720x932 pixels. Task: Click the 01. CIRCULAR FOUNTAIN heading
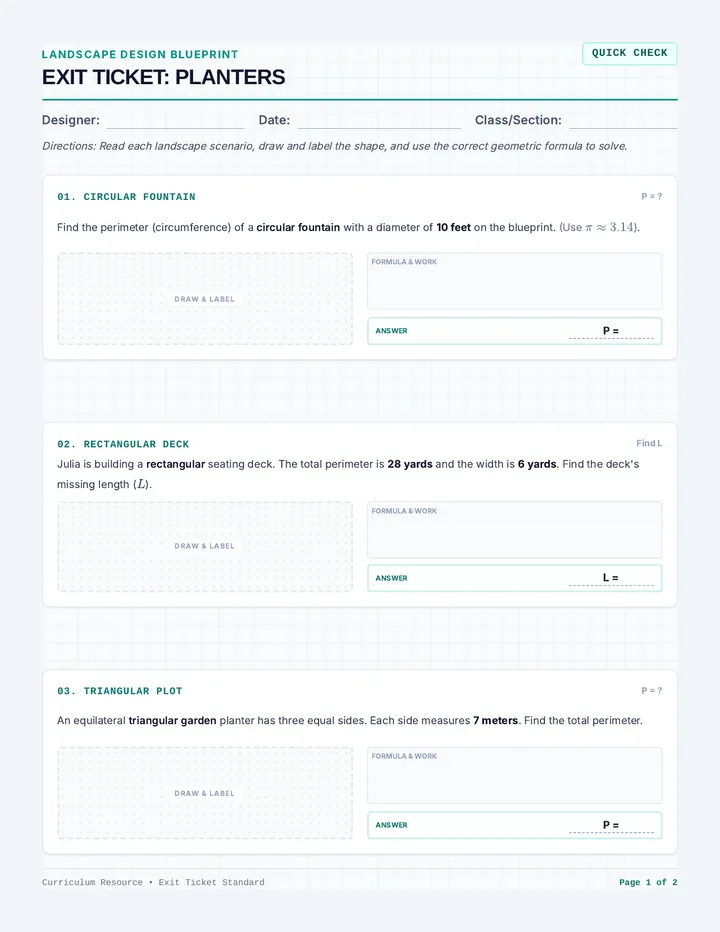click(126, 197)
